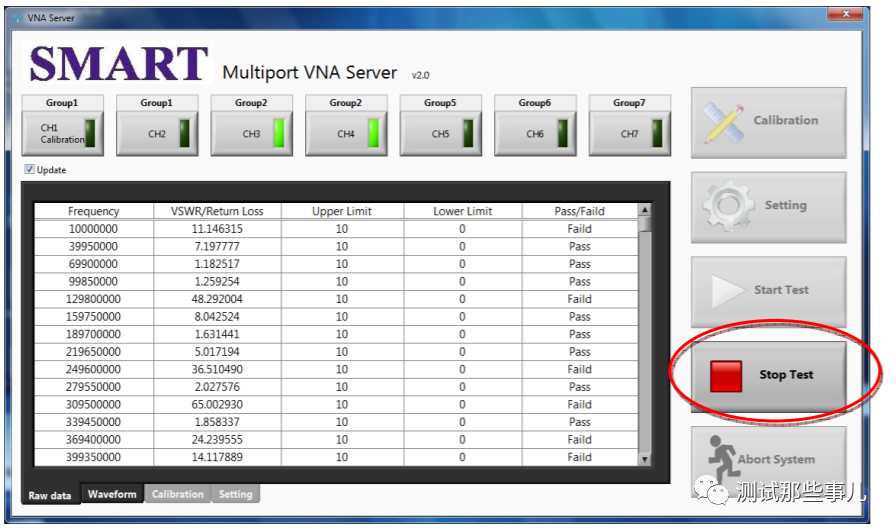Select the value cell 2.027576

coord(217,387)
